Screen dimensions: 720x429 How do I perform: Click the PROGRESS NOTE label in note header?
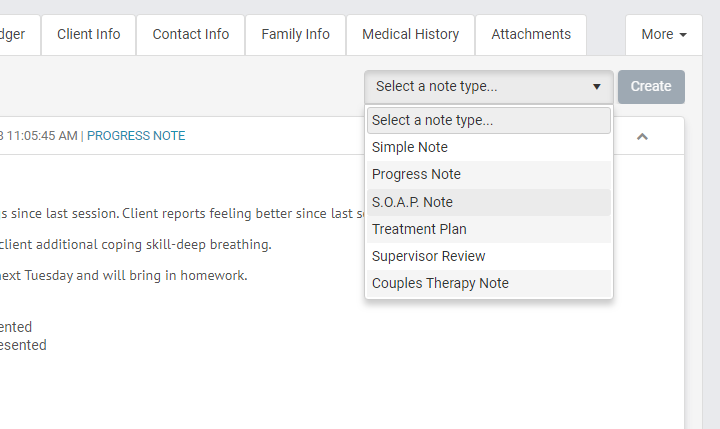[136, 136]
